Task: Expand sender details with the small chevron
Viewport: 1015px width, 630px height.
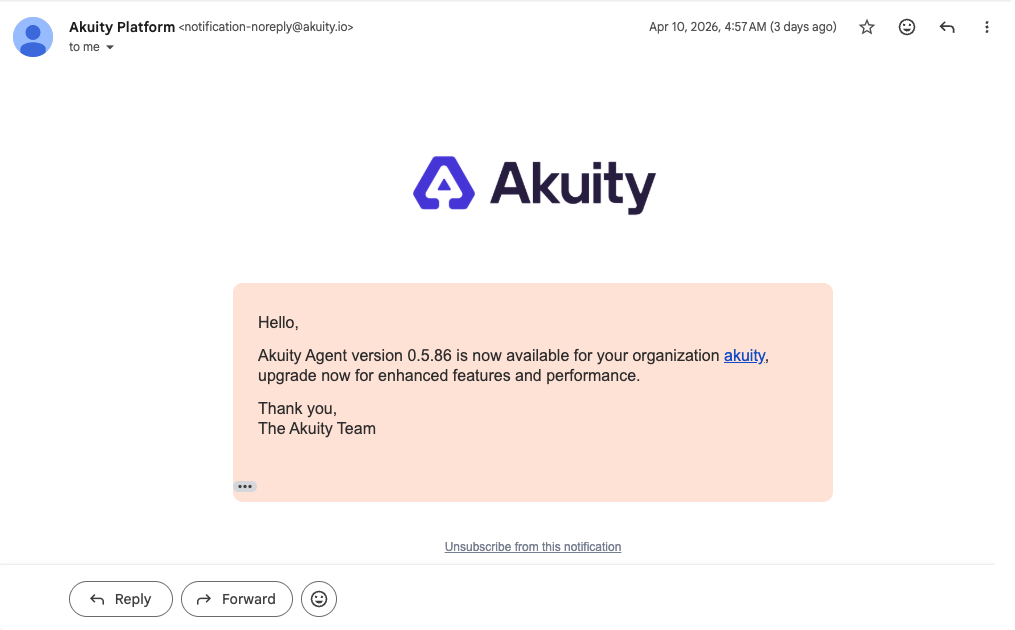Action: pos(110,46)
